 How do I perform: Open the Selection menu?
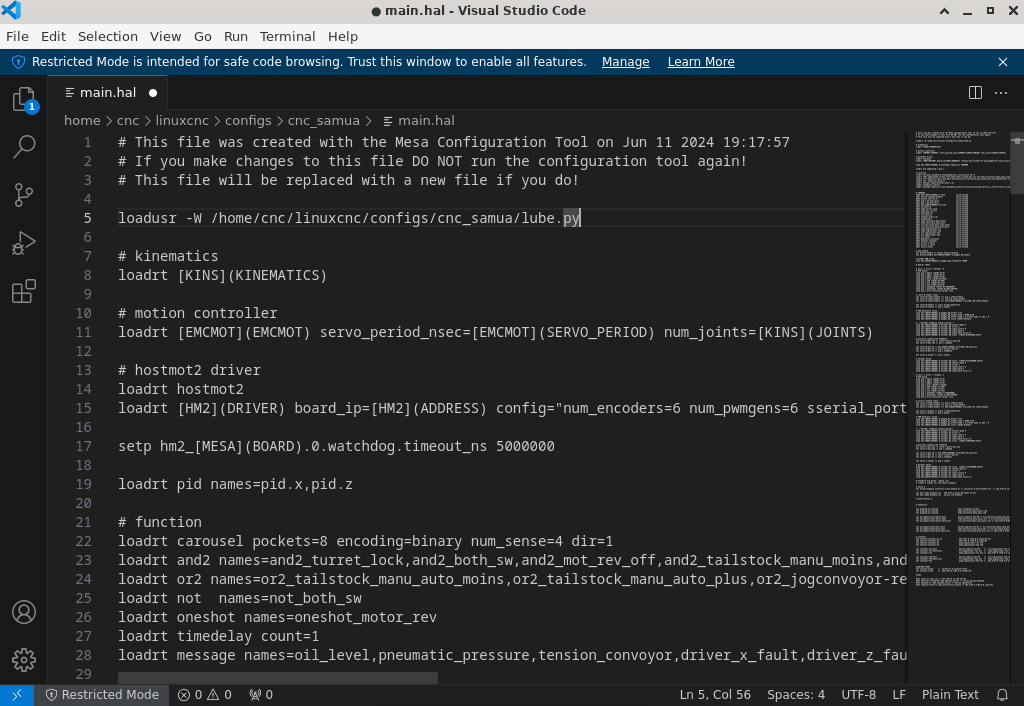[x=108, y=37]
